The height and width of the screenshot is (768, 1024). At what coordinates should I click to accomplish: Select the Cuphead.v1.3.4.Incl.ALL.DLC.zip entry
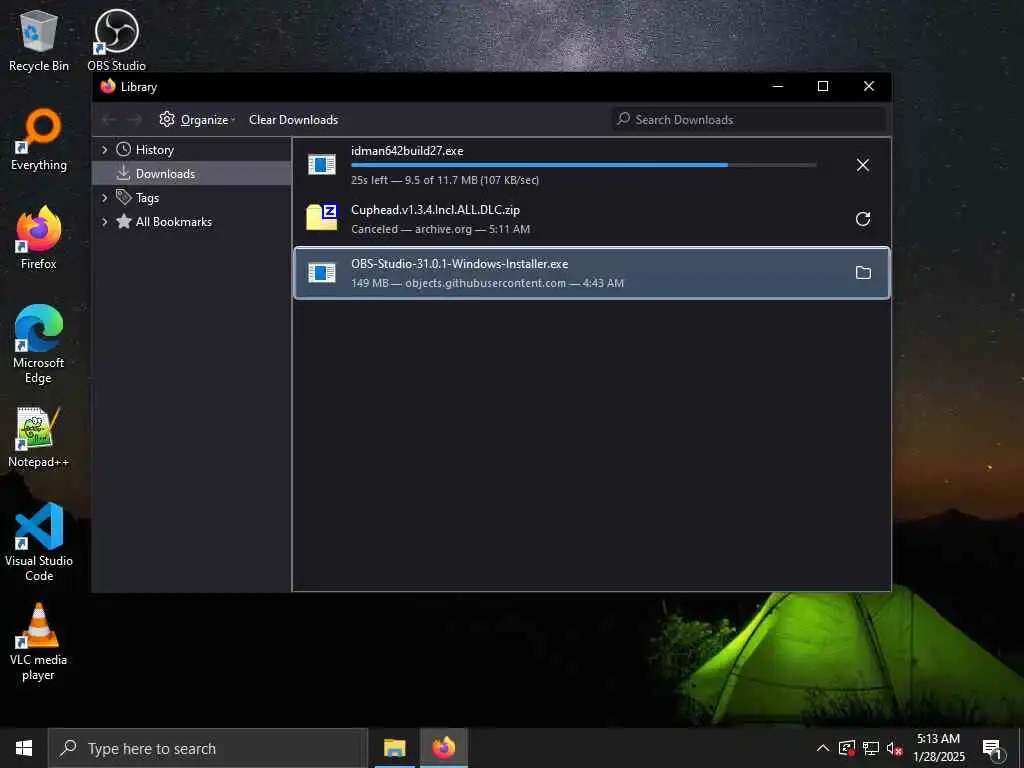coord(592,219)
